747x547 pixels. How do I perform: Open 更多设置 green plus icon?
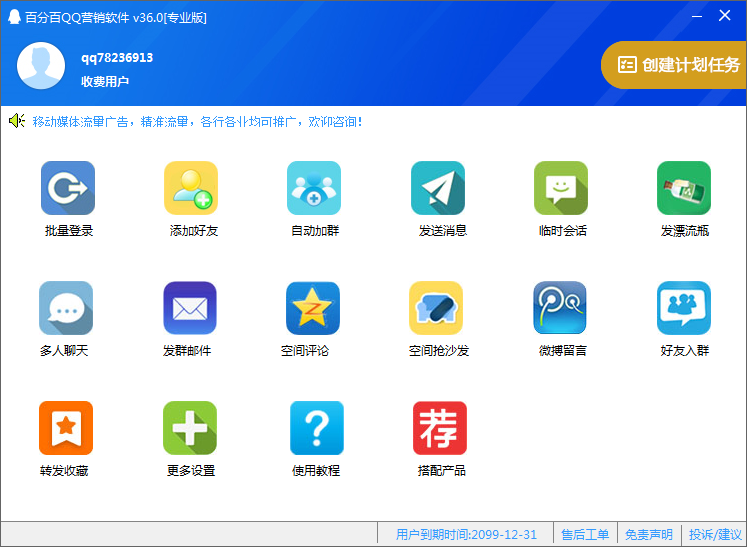pyautogui.click(x=190, y=428)
